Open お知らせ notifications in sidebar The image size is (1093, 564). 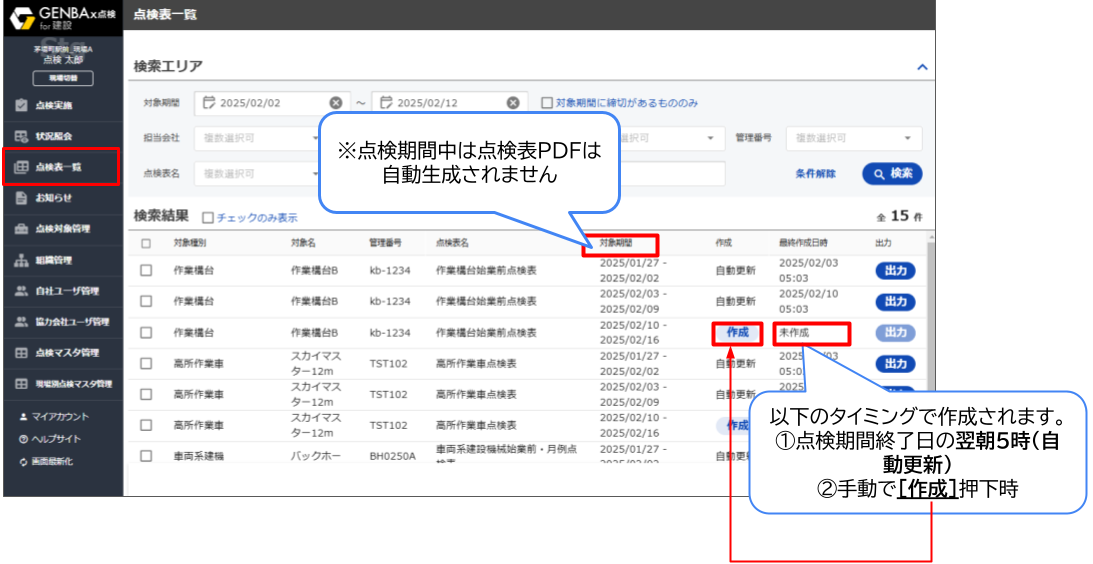pos(53,198)
